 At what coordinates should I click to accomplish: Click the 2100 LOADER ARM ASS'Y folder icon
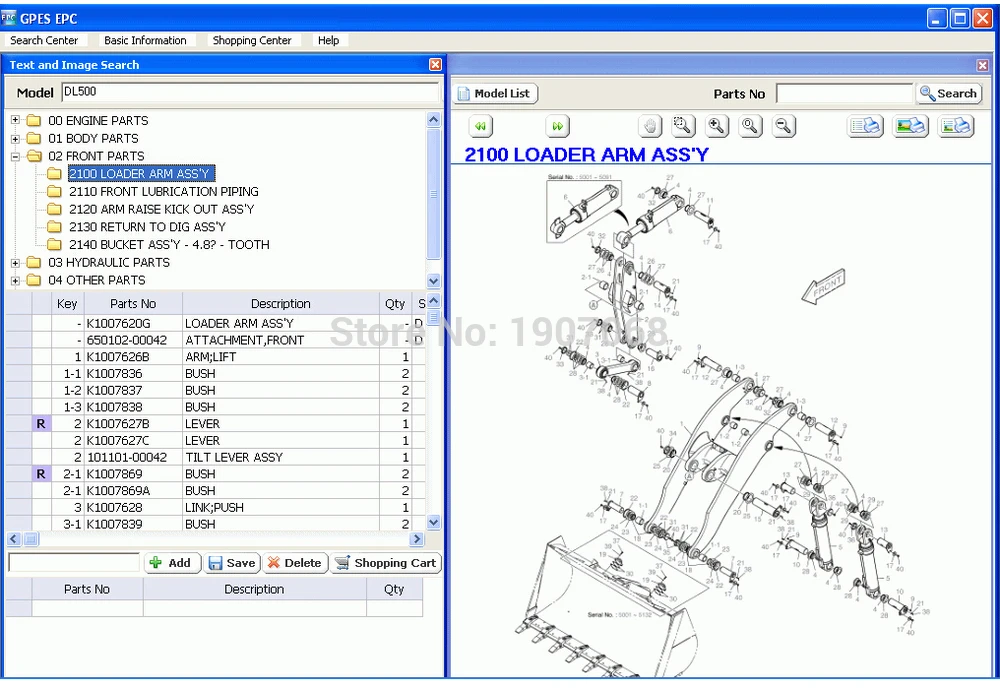54,173
